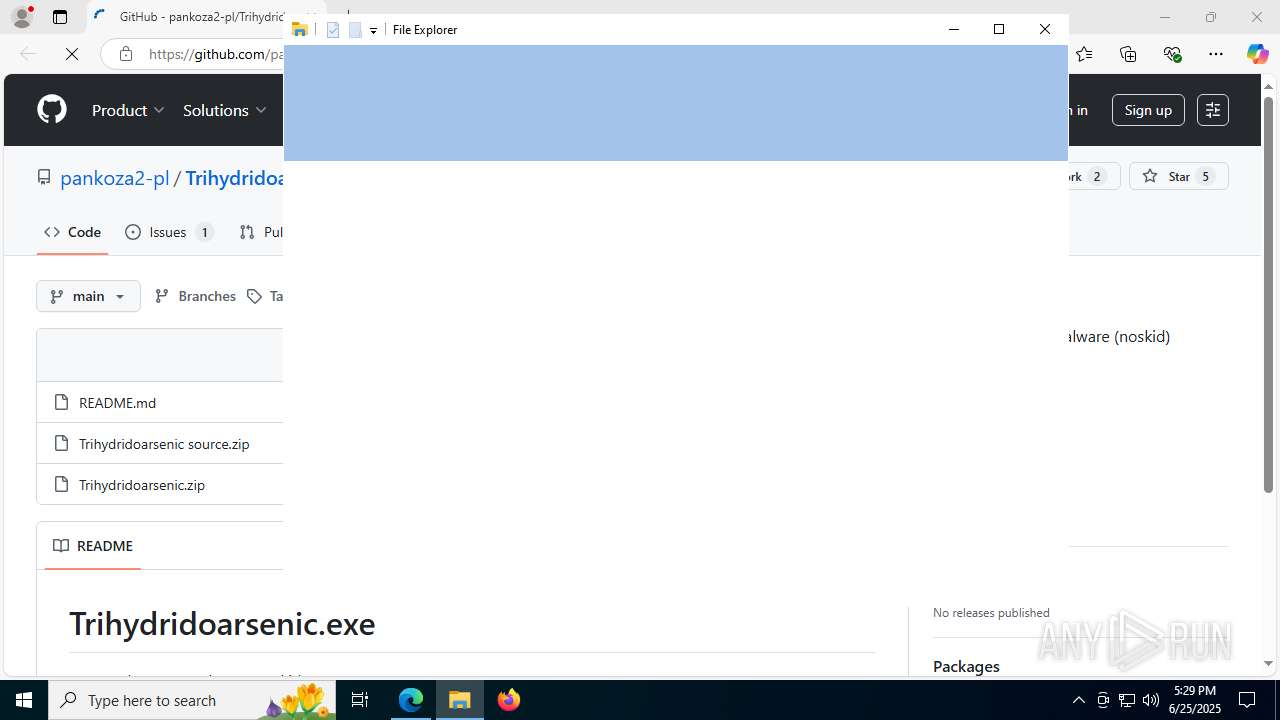Maximize the File Explorer window

(x=999, y=29)
